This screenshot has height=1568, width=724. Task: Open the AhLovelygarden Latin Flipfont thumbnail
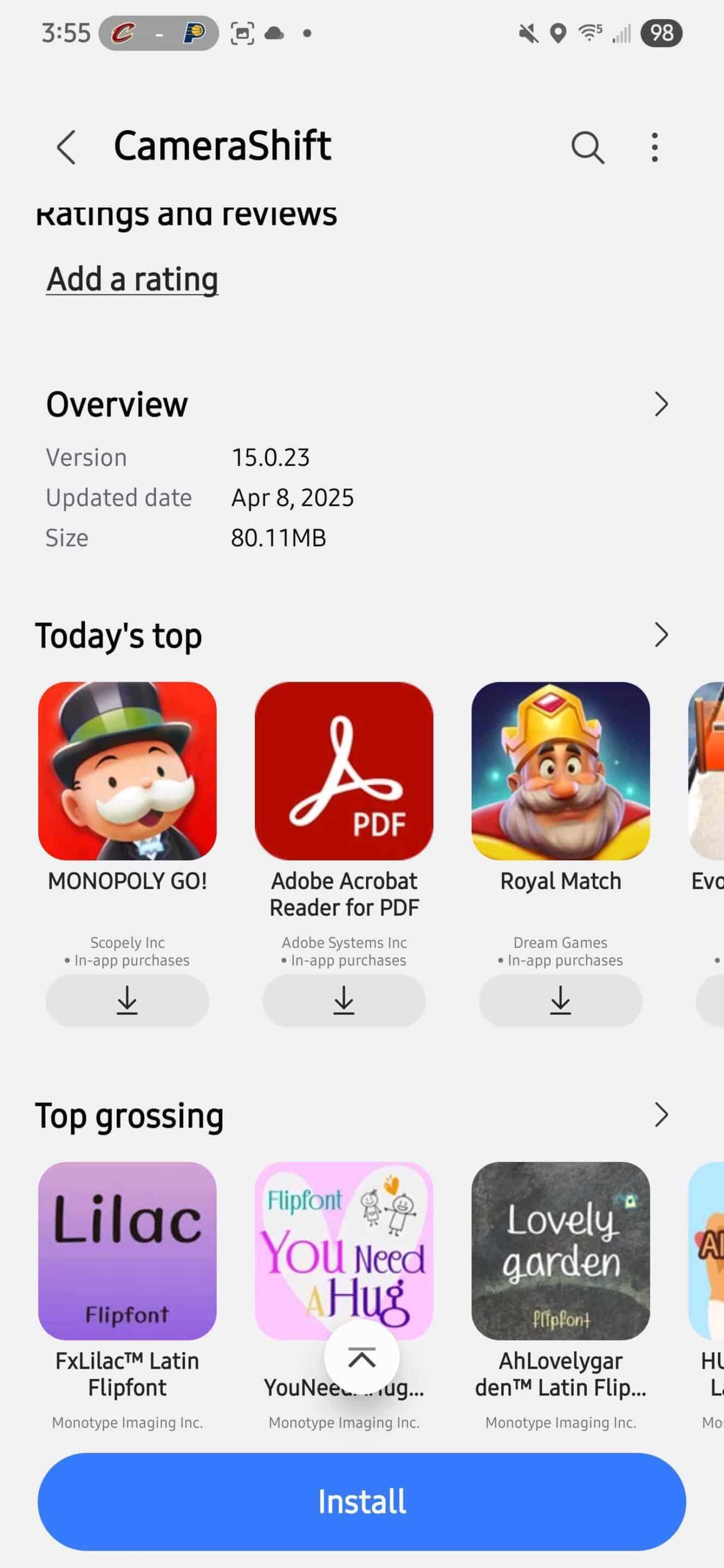click(x=561, y=1250)
